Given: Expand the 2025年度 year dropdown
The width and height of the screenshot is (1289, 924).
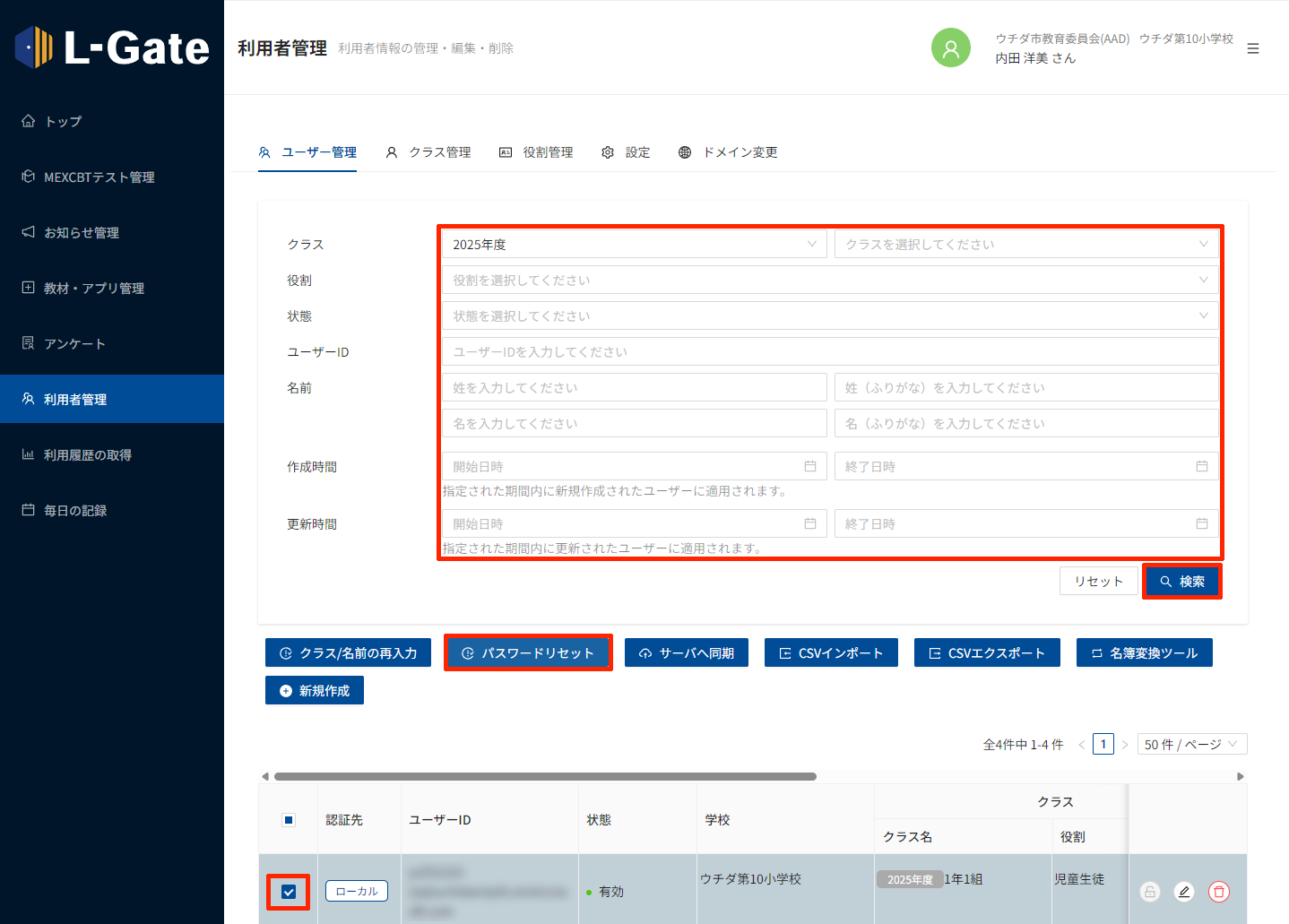Looking at the screenshot, I should (x=633, y=245).
